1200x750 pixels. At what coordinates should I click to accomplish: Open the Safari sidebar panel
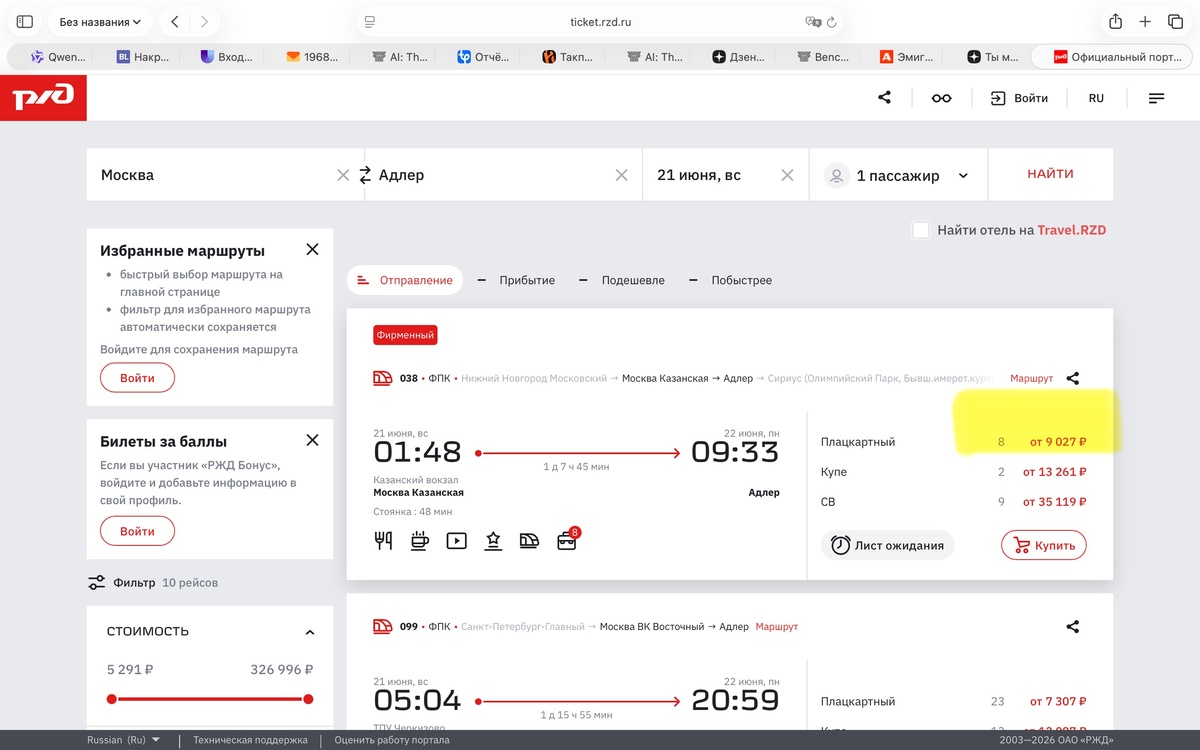point(25,21)
